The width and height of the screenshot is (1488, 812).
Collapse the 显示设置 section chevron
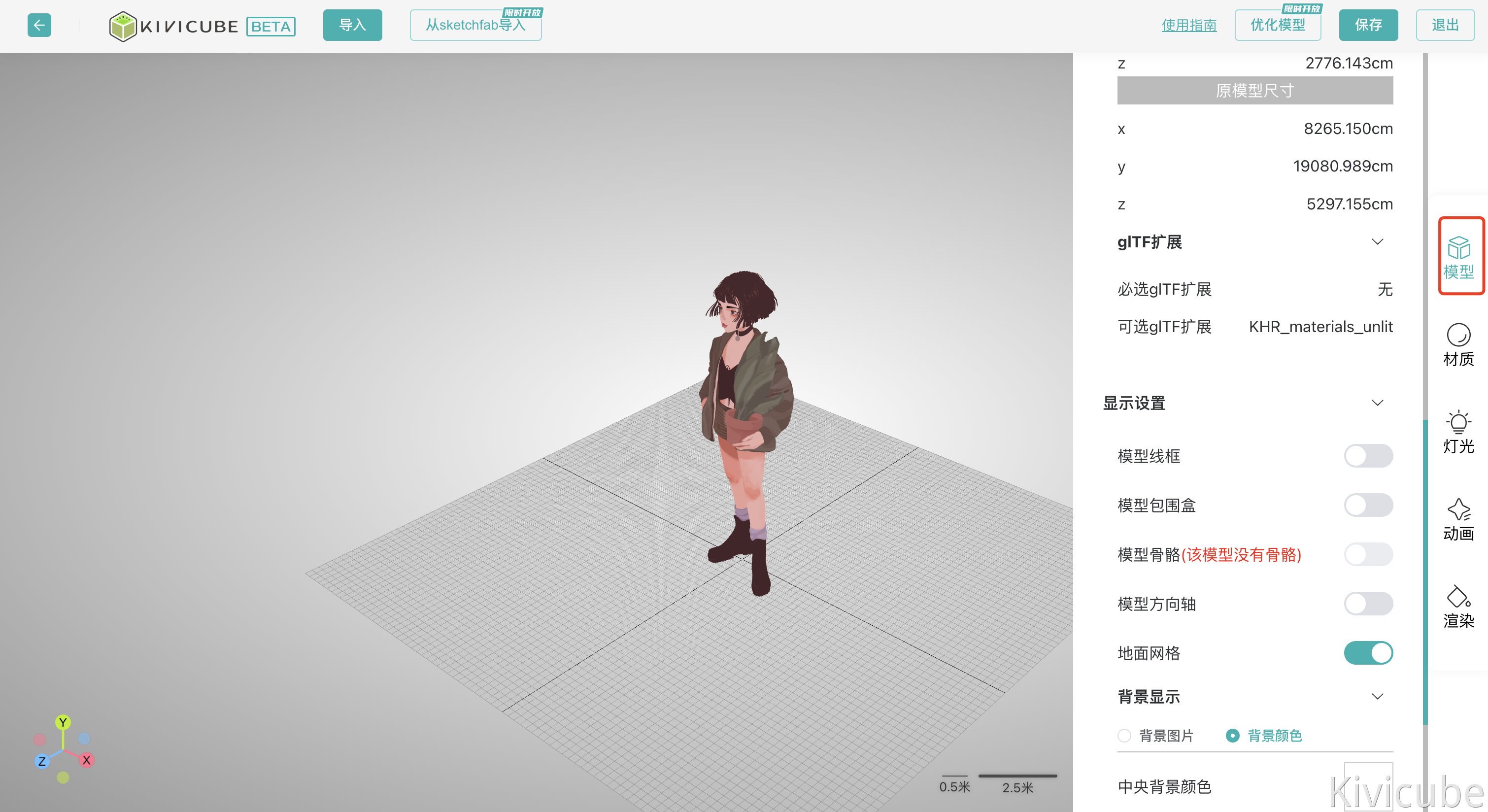1377,403
